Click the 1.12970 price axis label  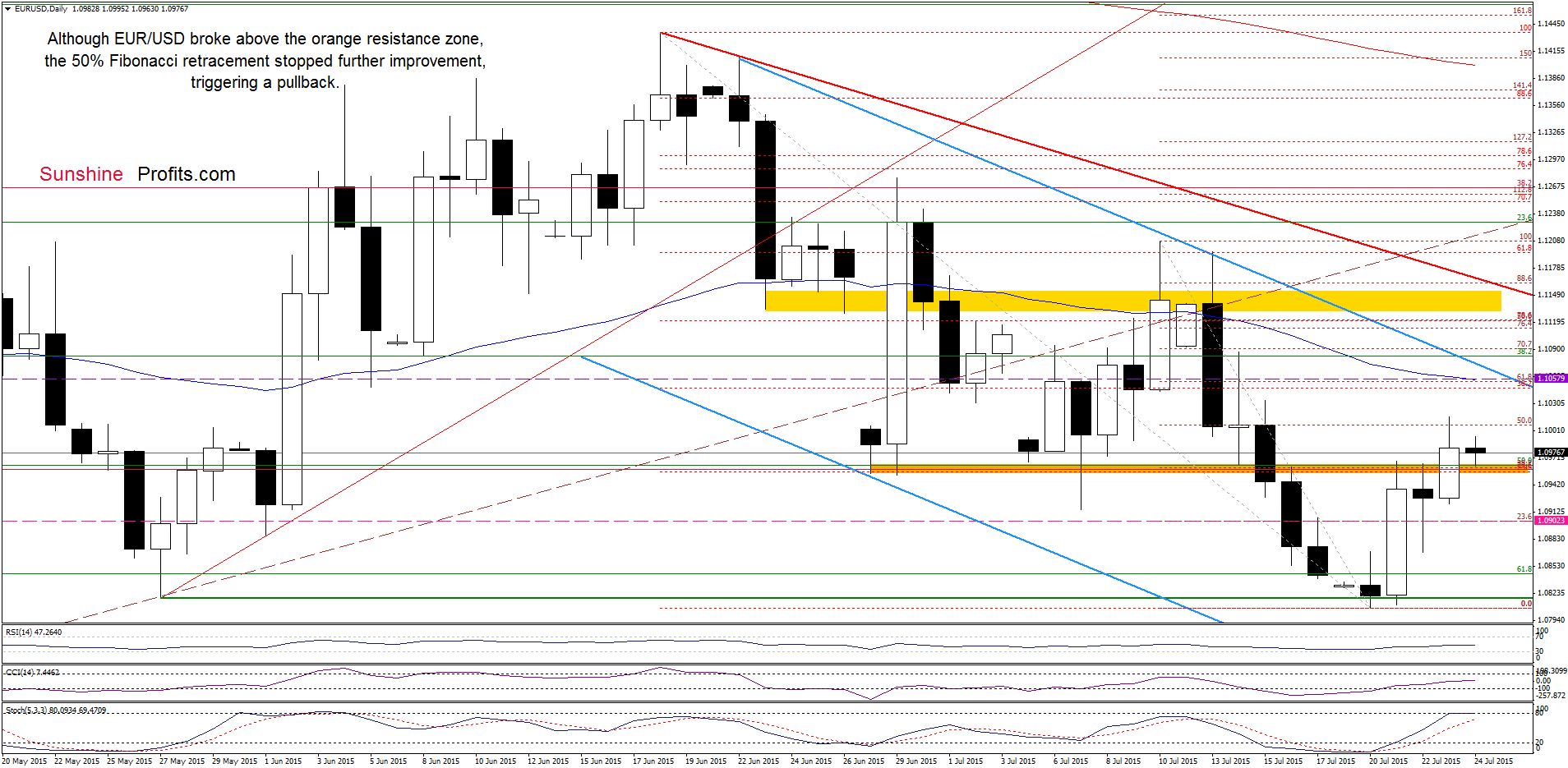(x=1551, y=159)
